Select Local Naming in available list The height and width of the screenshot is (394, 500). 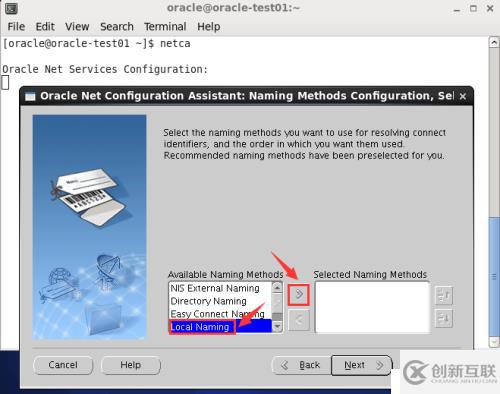coord(220,327)
